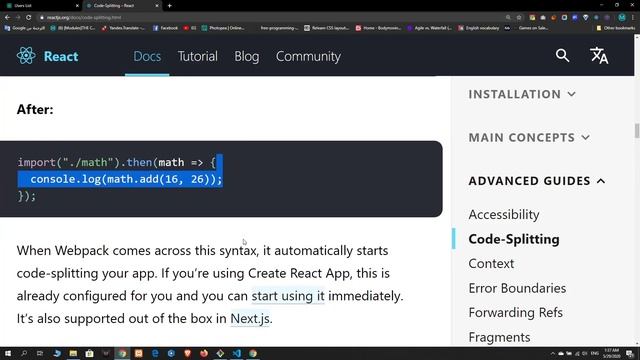Open Windows taskbar search

(24, 353)
